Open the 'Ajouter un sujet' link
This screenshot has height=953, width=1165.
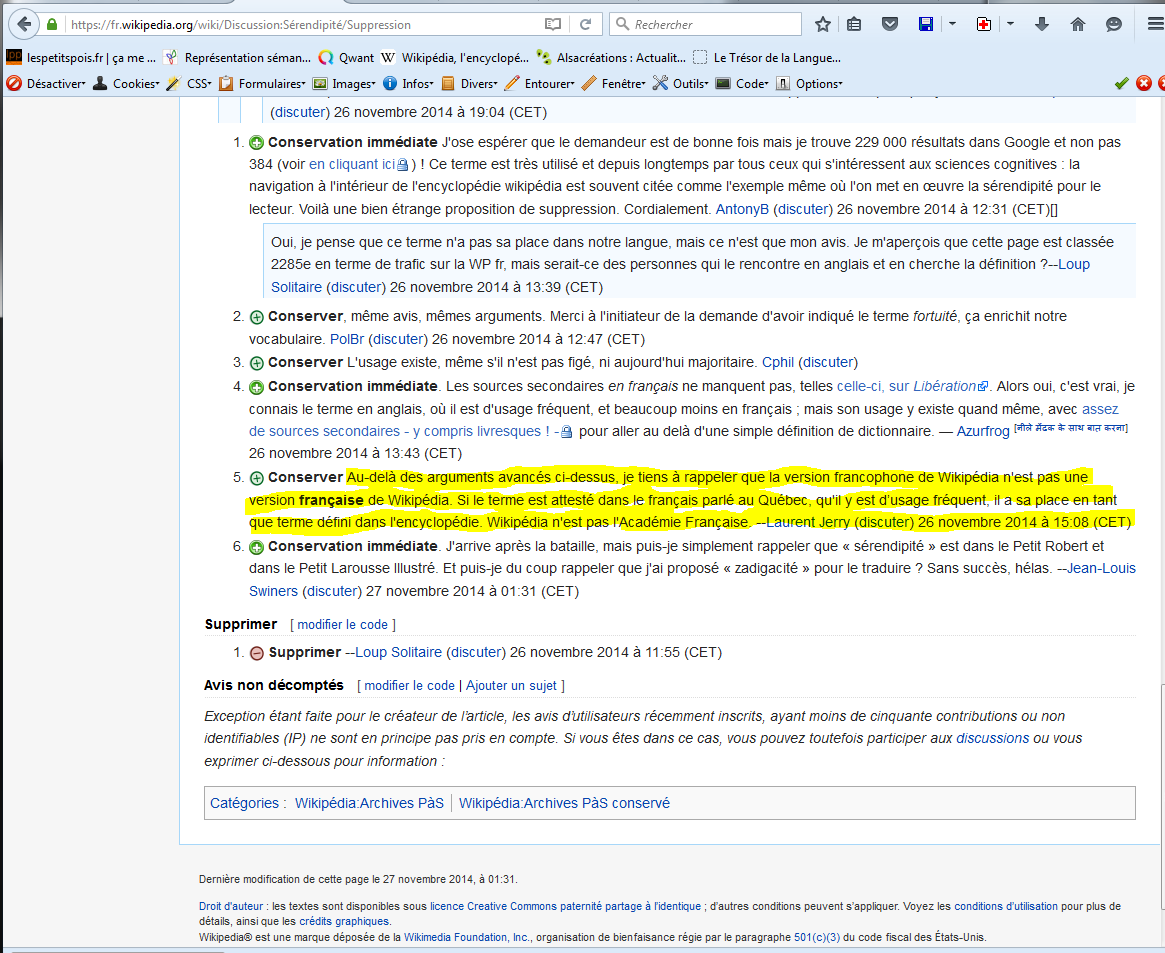(512, 686)
